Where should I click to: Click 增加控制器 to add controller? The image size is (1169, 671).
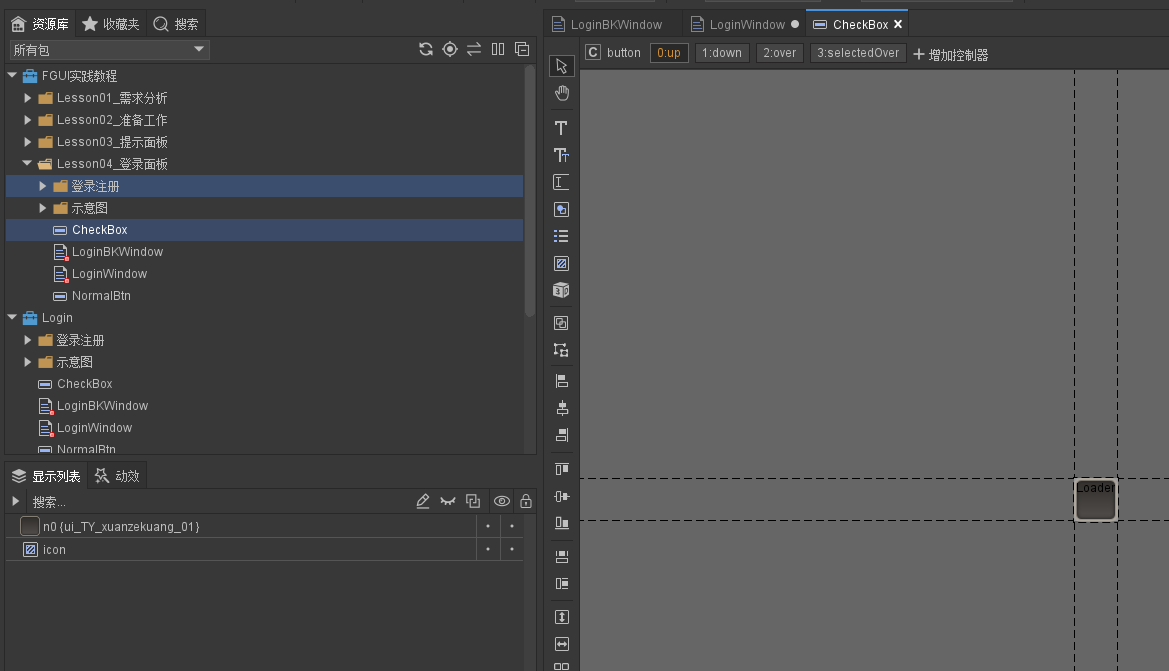pyautogui.click(x=950, y=54)
